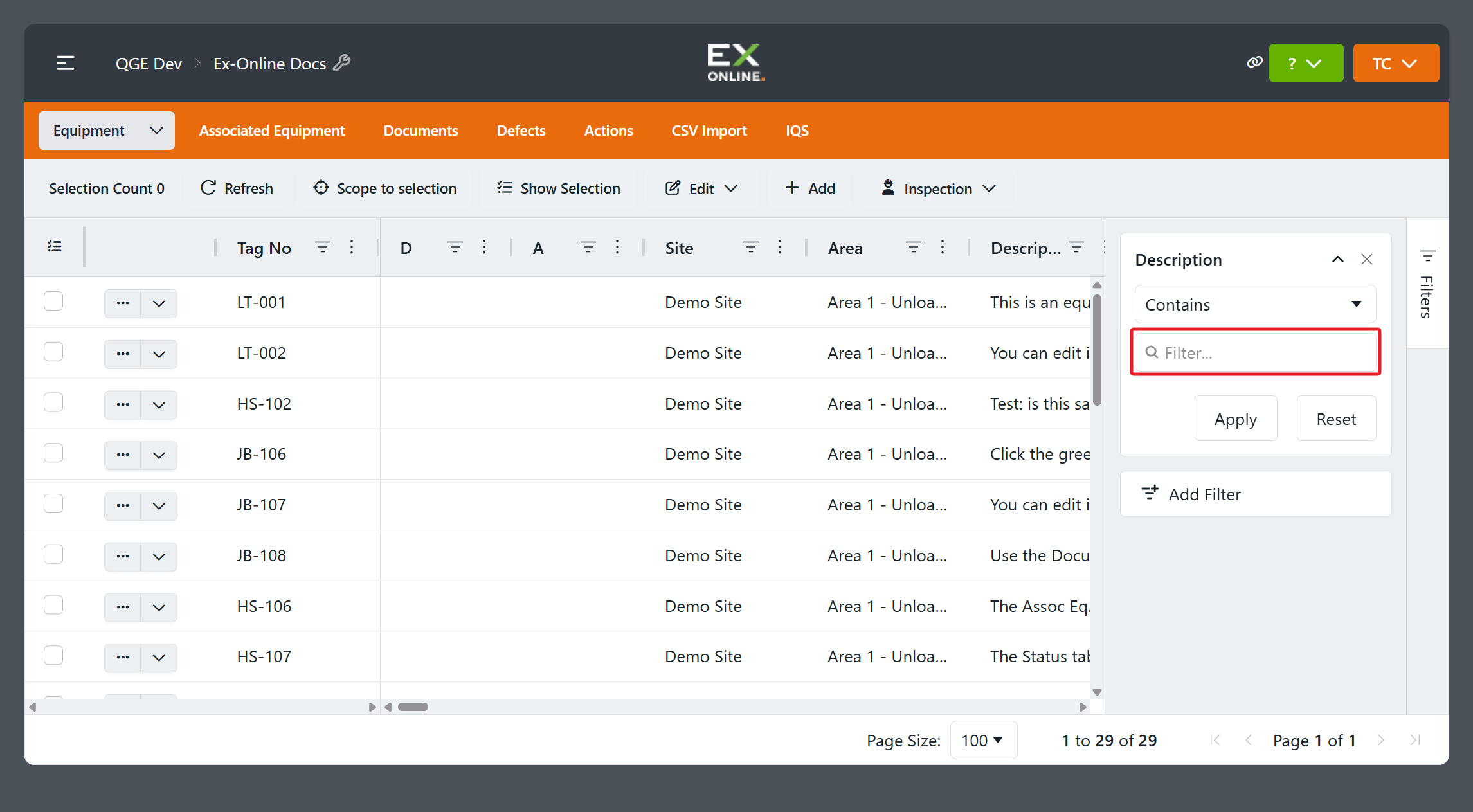
Task: Switch to the Documents tab
Action: point(420,131)
